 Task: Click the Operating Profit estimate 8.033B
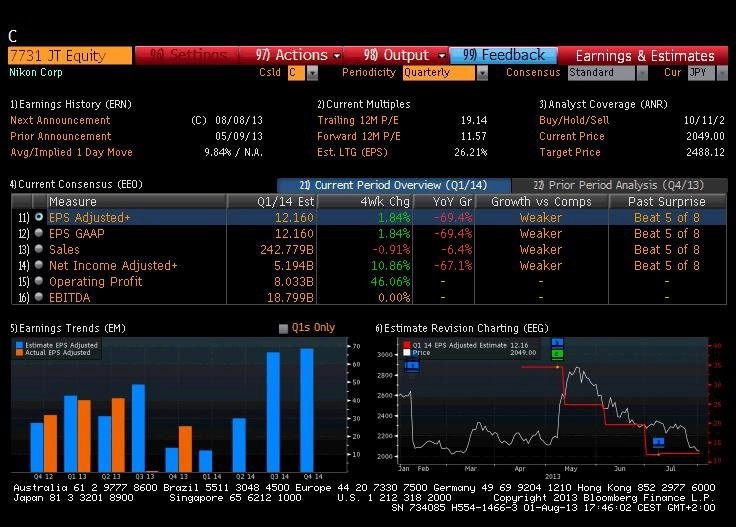pos(294,282)
